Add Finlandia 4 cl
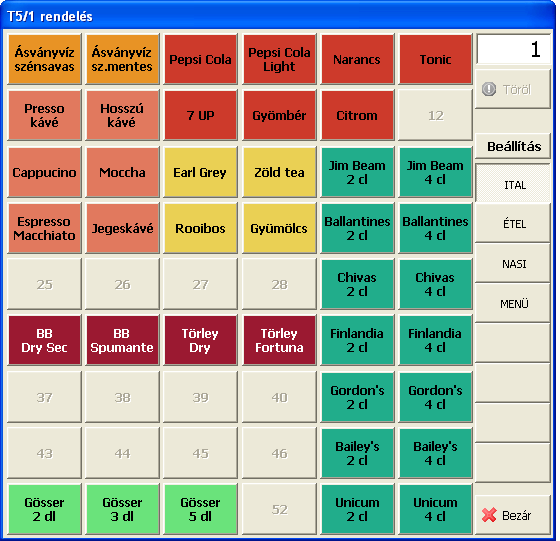560x541 pixels. pos(435,340)
